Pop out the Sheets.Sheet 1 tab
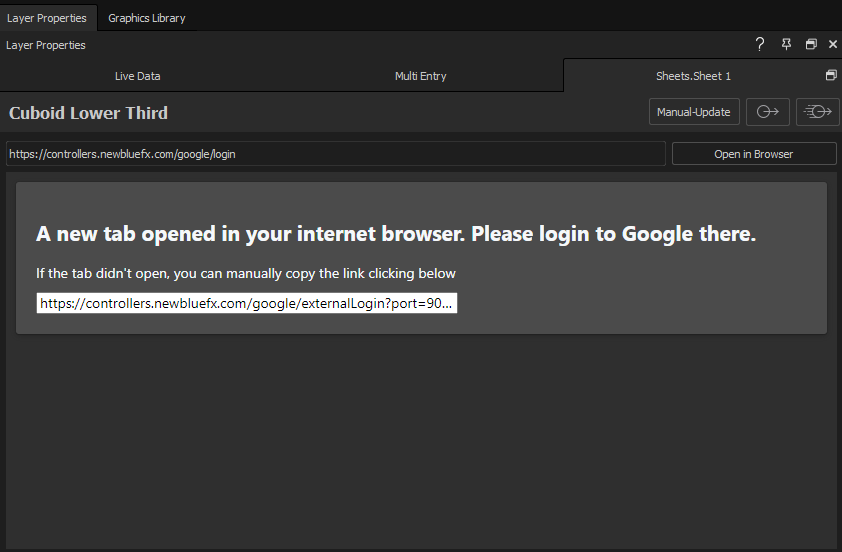The width and height of the screenshot is (842, 552). pyautogui.click(x=831, y=75)
